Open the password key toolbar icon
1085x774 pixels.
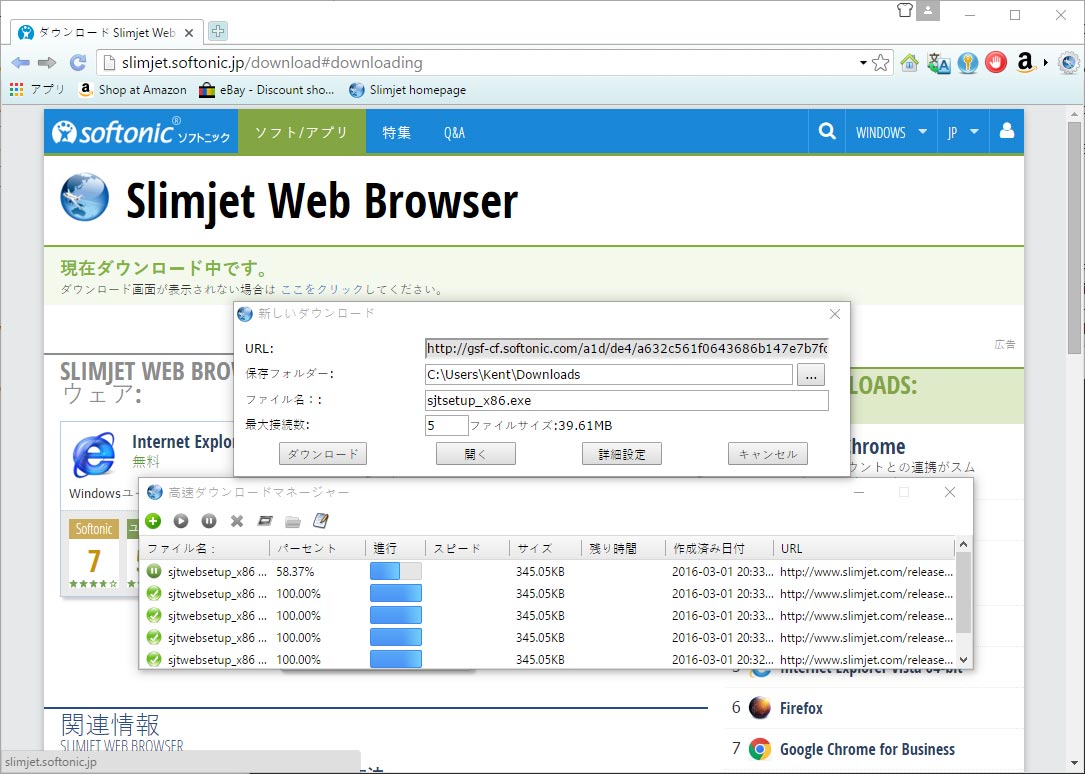tap(967, 63)
